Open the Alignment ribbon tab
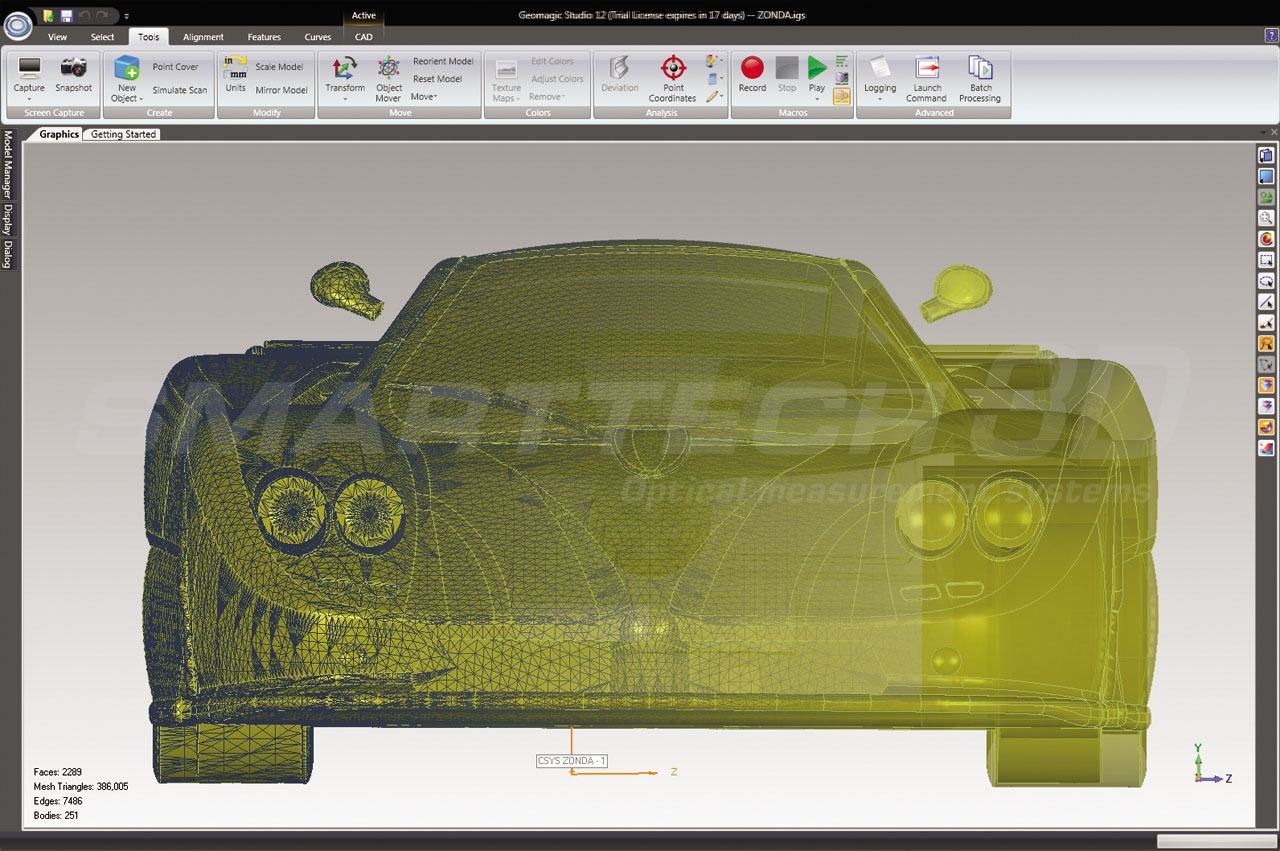 coord(203,37)
